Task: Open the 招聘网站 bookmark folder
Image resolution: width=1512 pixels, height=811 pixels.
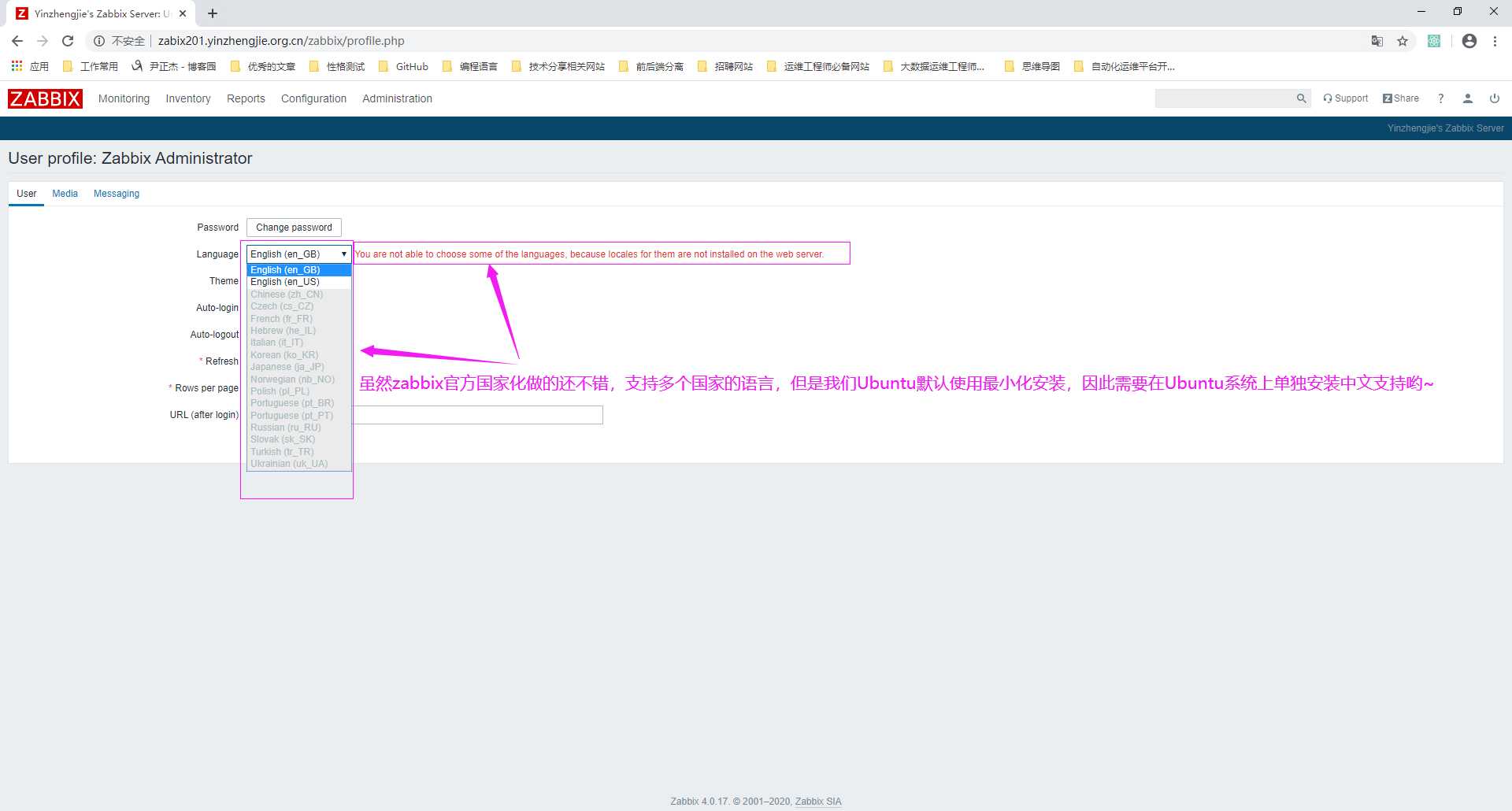Action: click(x=725, y=66)
